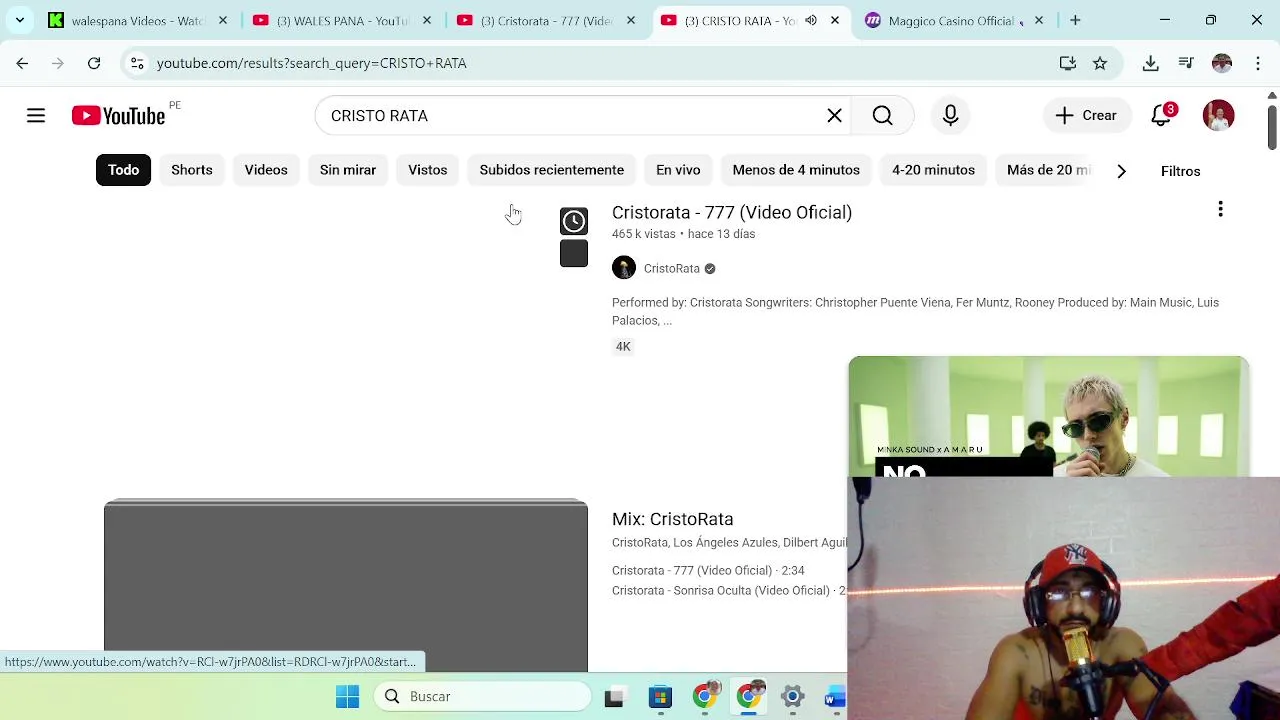Select the Vistos filter chip
Viewport: 1280px width, 720px height.
[x=428, y=170]
